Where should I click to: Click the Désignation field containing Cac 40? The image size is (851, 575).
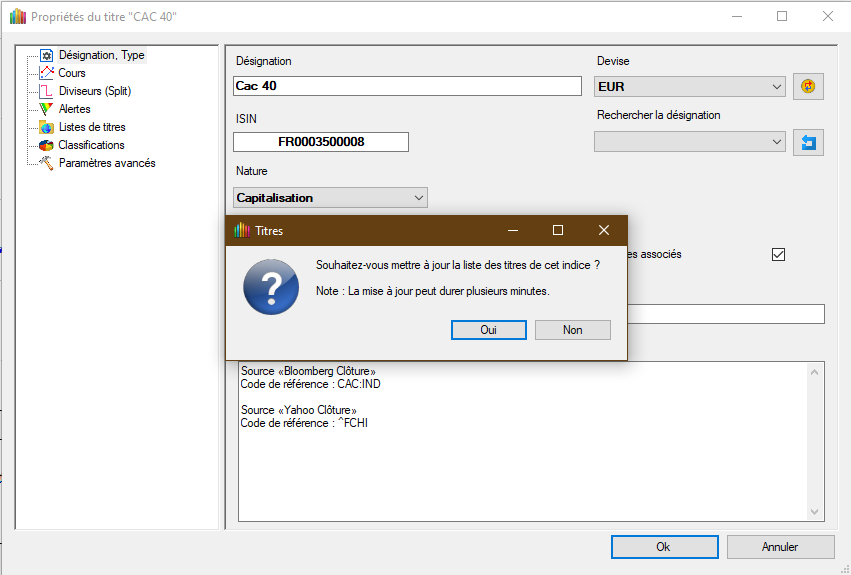coord(407,86)
